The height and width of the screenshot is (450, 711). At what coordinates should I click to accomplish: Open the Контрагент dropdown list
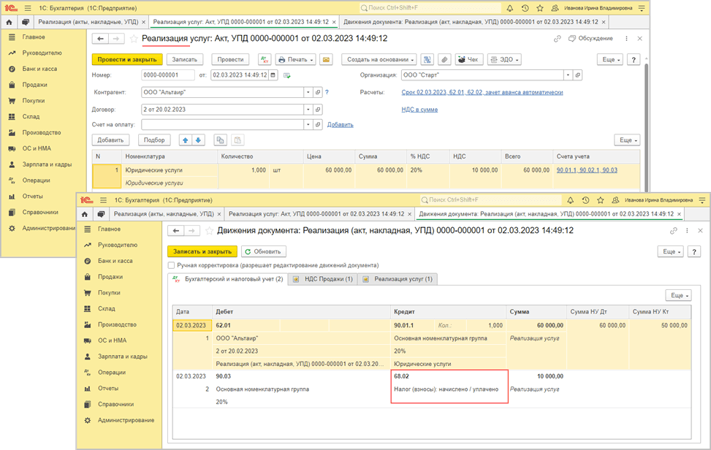pyautogui.click(x=308, y=92)
